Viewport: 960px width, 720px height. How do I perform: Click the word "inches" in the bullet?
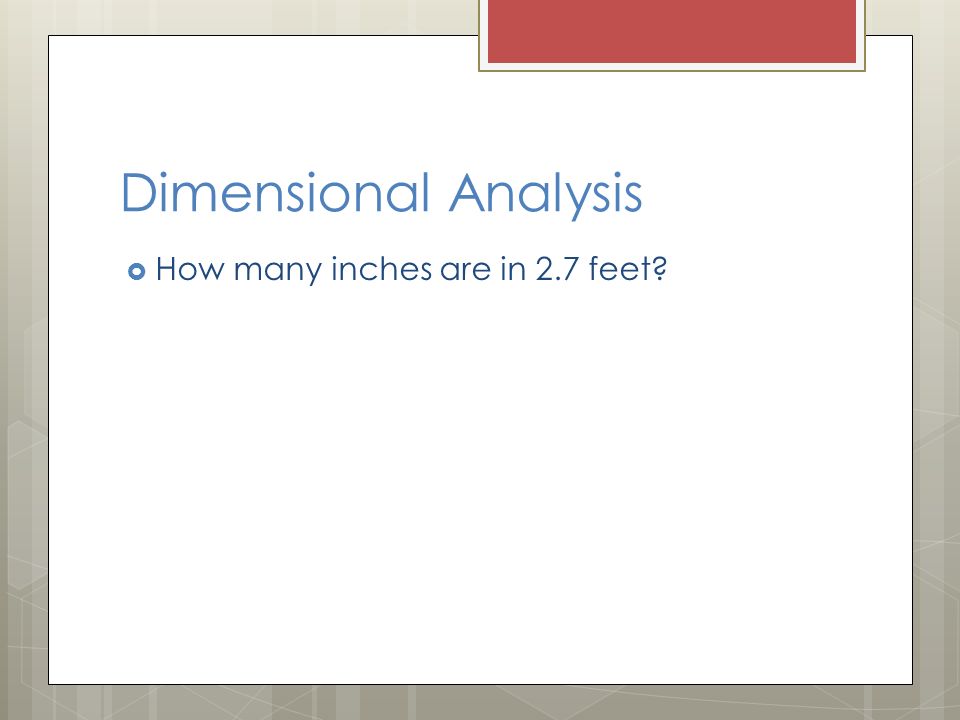[x=381, y=269]
